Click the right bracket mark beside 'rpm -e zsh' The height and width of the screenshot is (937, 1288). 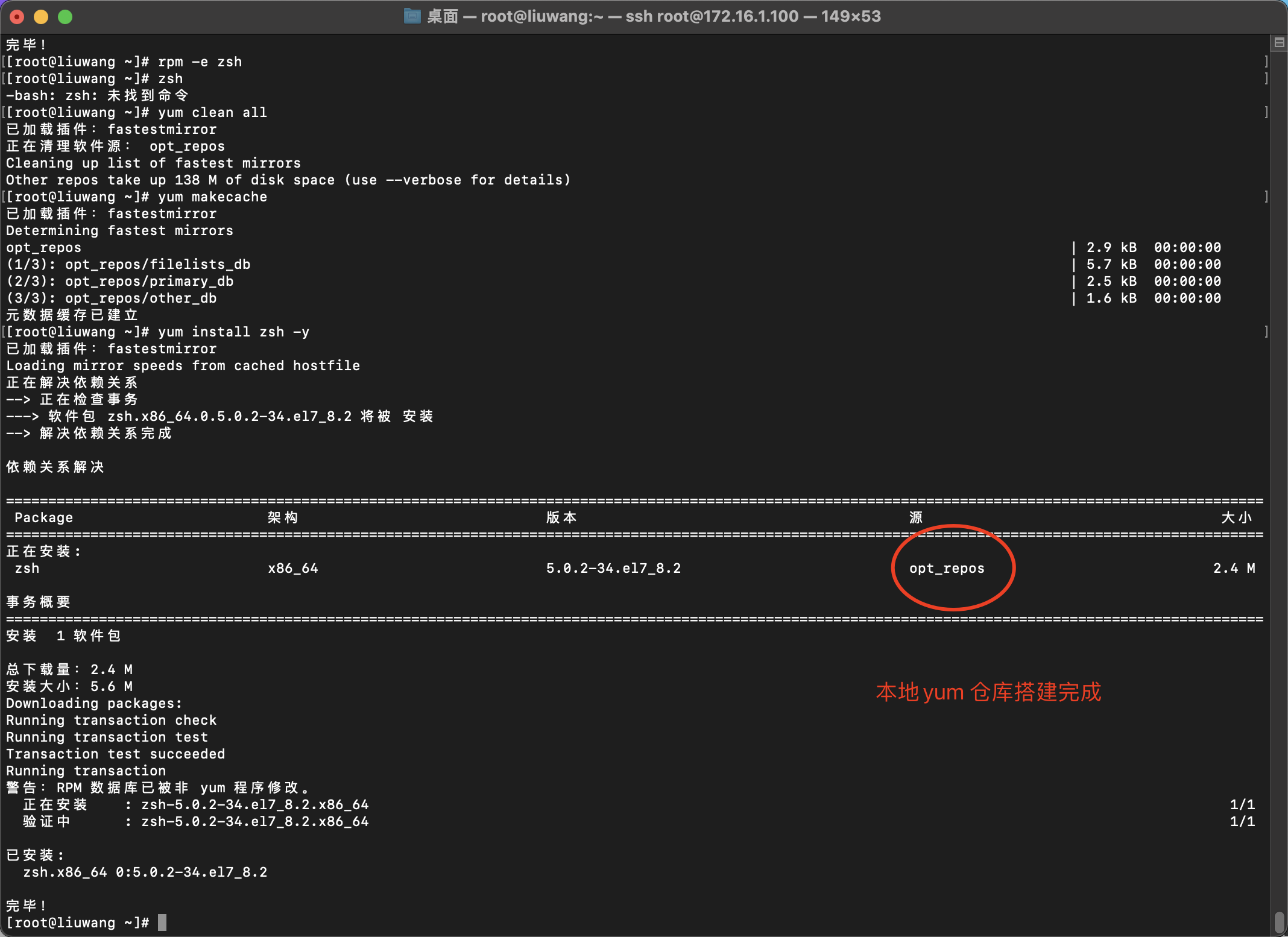point(1265,62)
